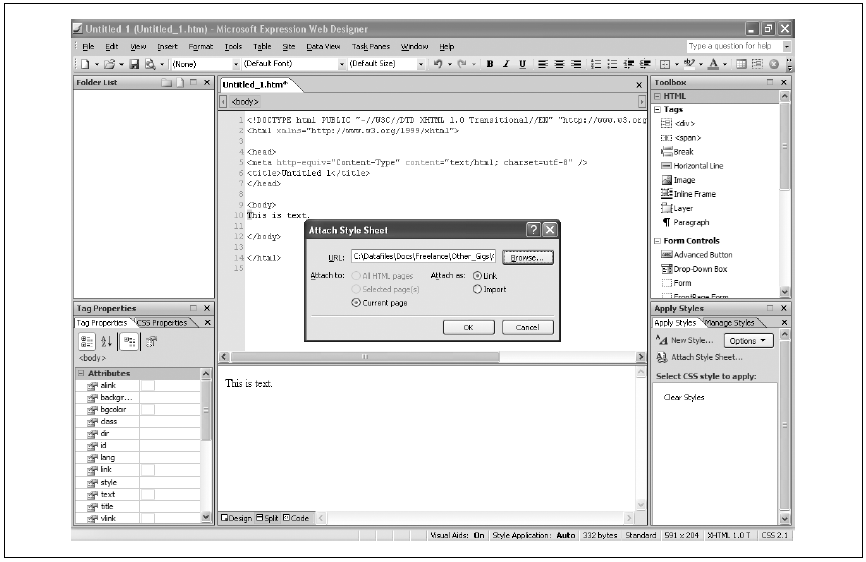Click Clear Styles entry

pos(684,397)
